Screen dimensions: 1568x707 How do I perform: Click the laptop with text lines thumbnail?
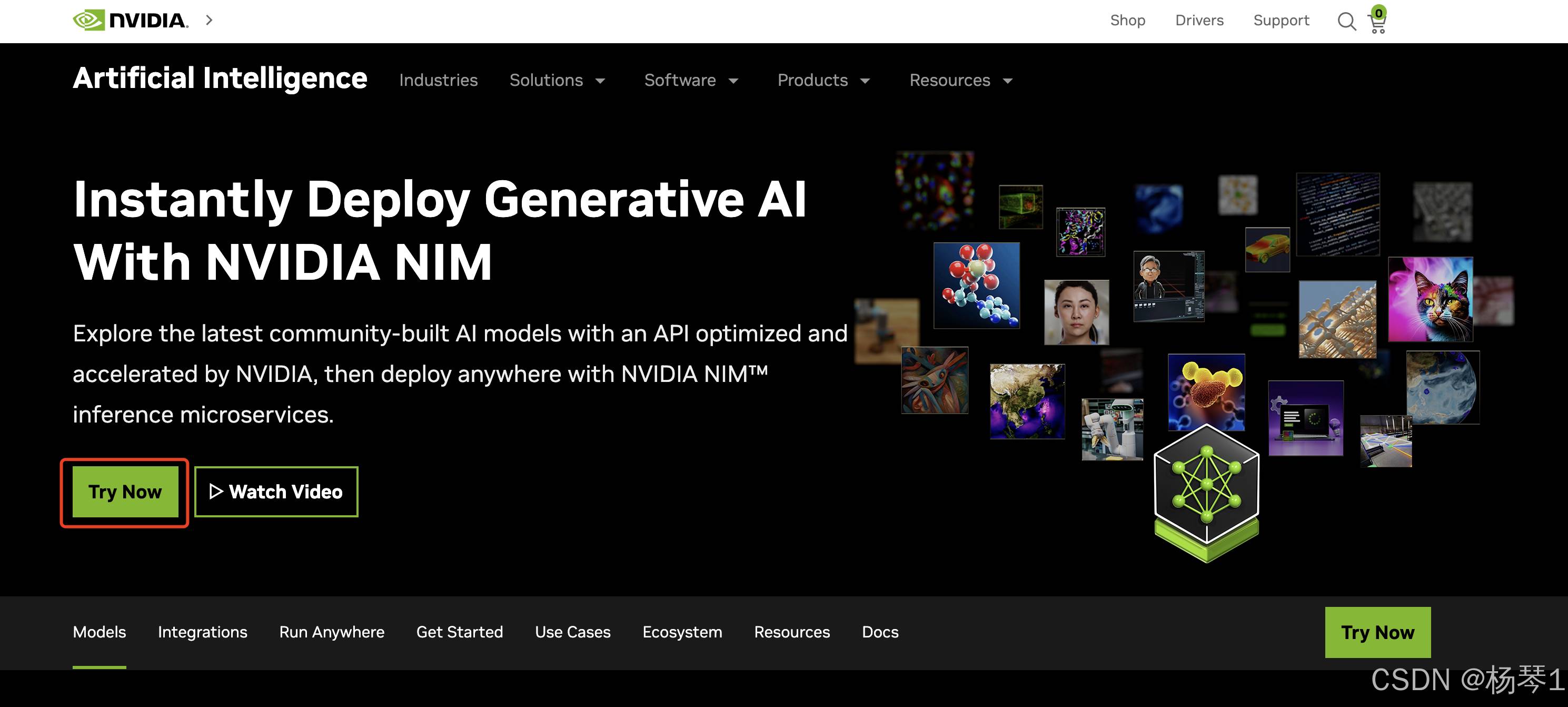(1305, 418)
